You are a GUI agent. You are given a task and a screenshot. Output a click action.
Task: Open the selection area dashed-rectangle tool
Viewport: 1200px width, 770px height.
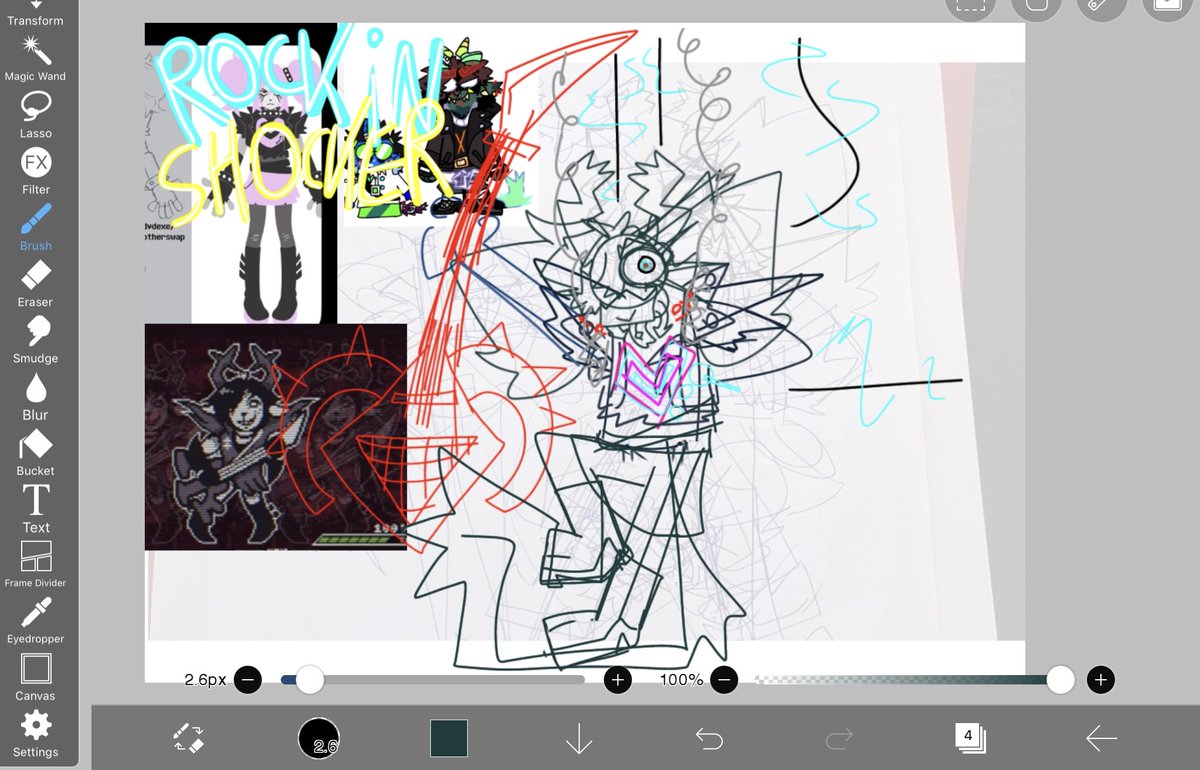969,5
